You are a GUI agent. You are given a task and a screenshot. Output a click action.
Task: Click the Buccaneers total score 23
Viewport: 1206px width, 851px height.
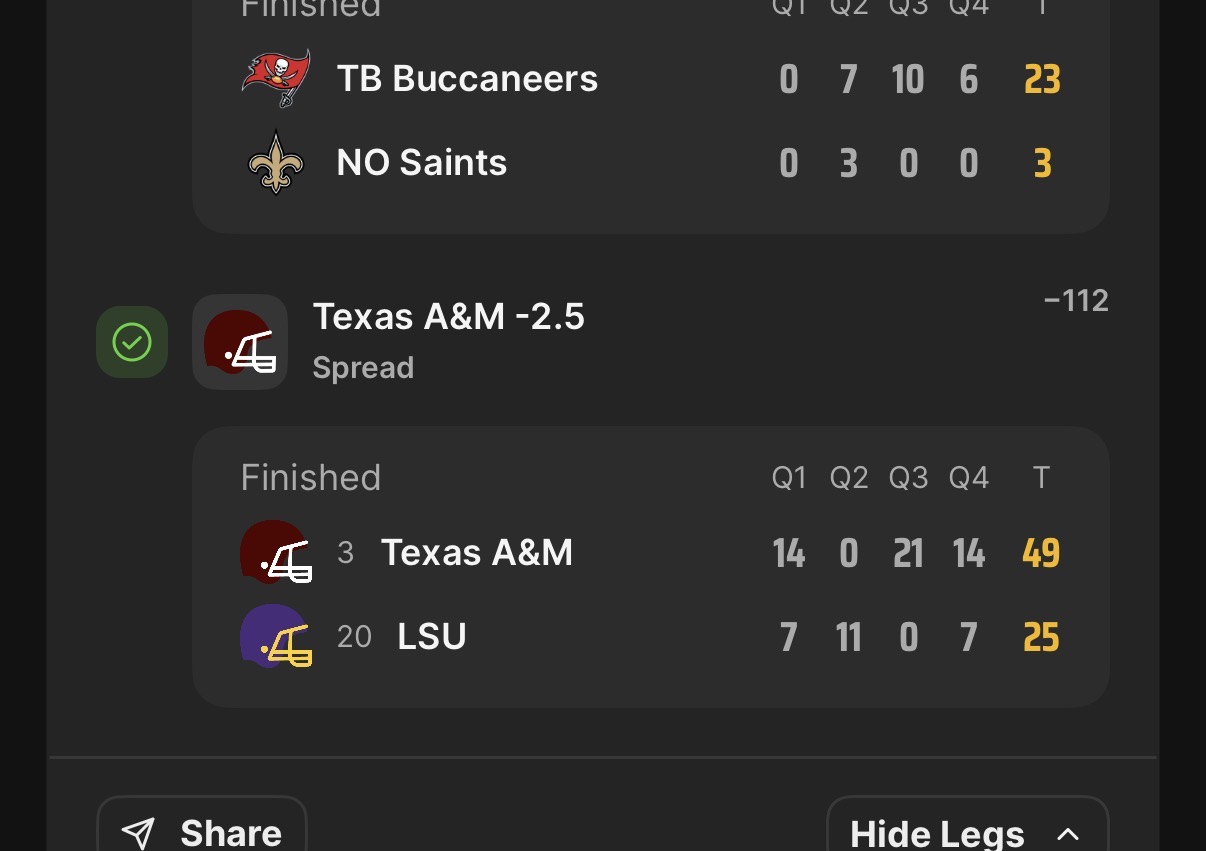click(x=1042, y=79)
